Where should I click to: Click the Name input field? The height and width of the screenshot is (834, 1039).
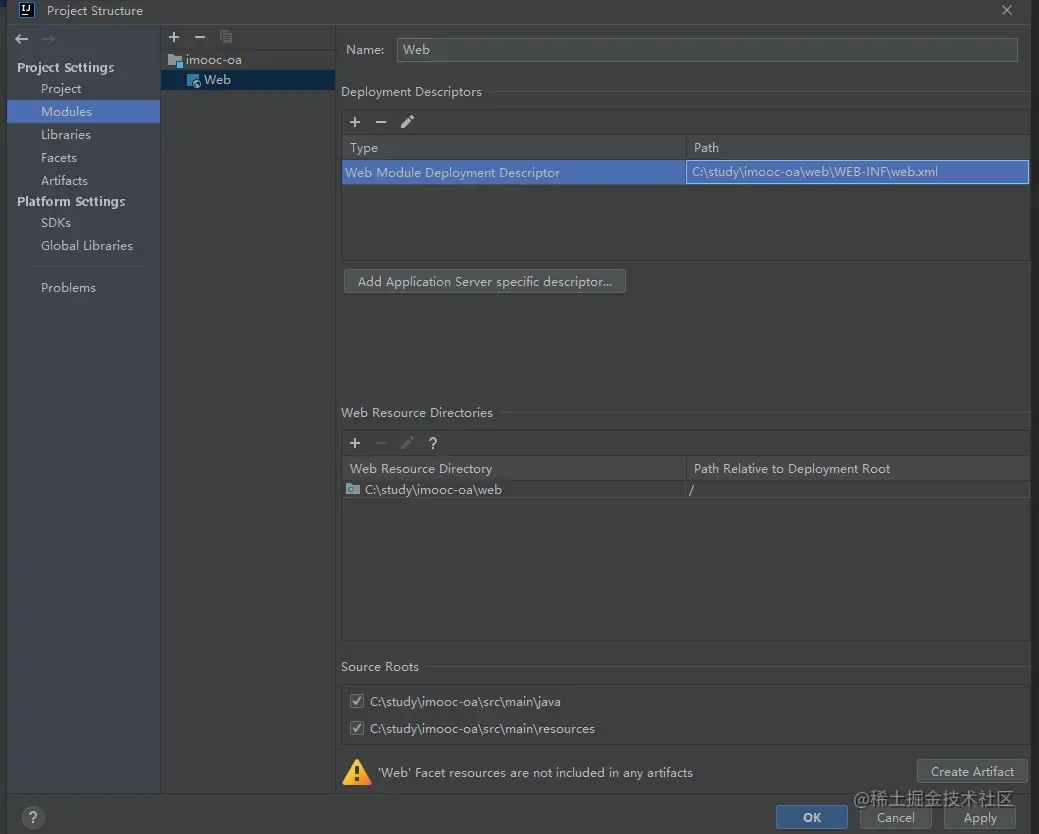click(707, 50)
